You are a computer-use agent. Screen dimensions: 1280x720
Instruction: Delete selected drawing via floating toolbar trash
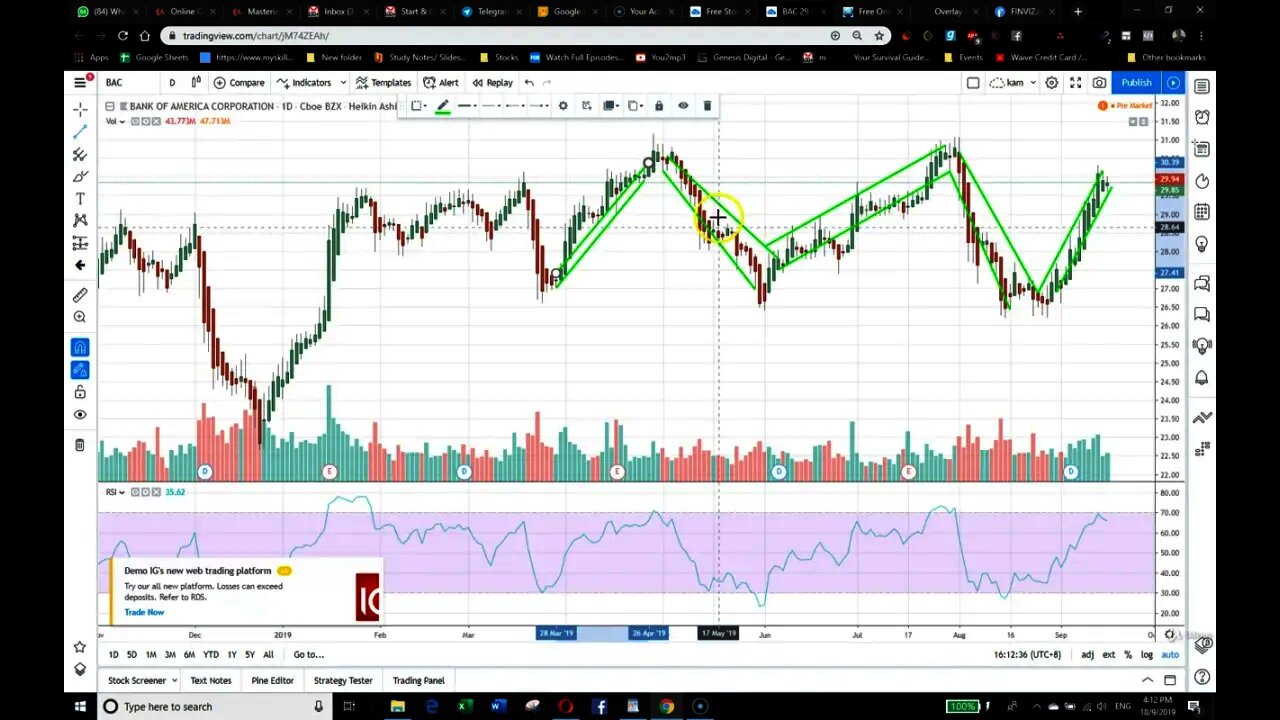(707, 106)
